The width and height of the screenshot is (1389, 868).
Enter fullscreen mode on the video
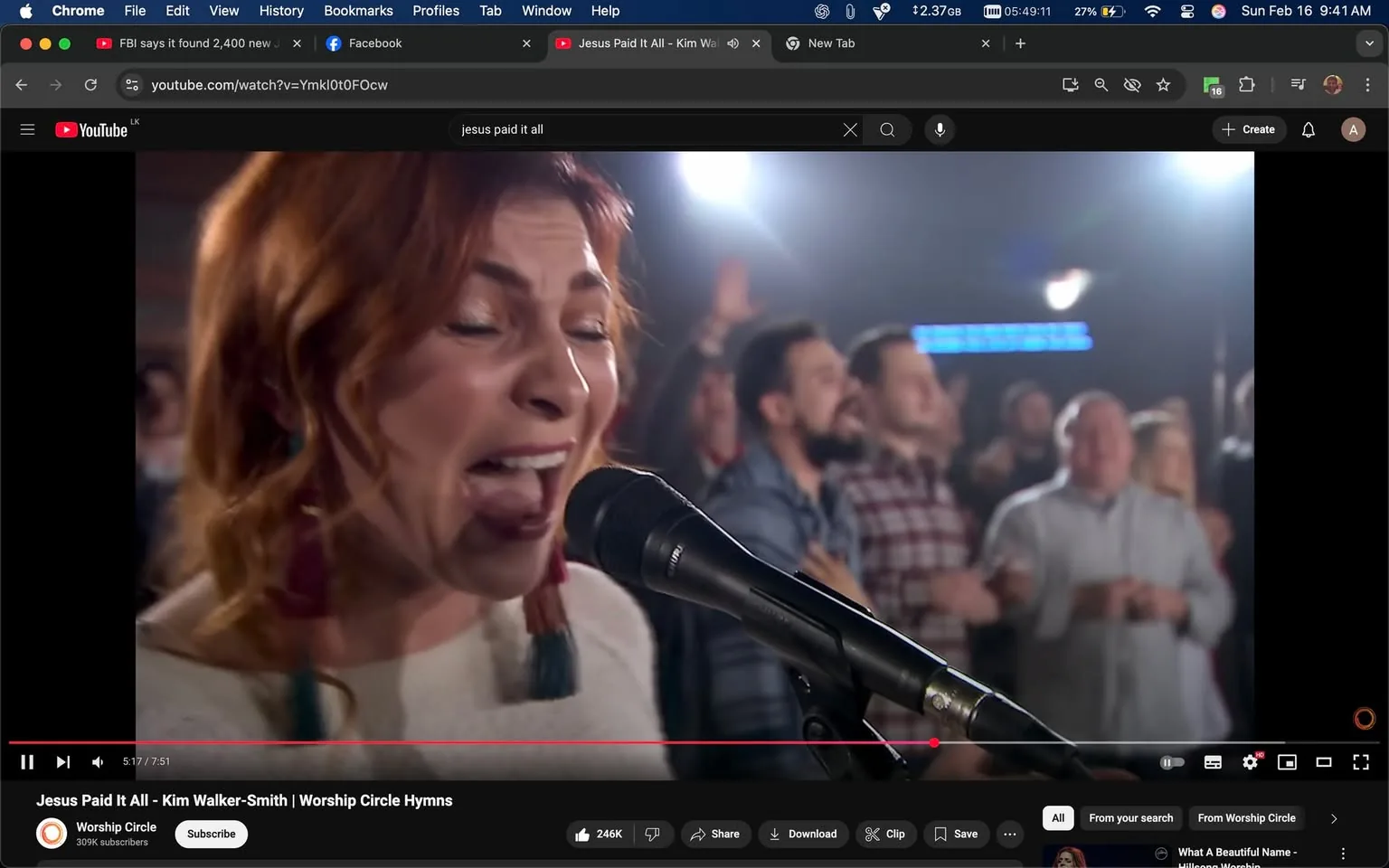pos(1361,761)
